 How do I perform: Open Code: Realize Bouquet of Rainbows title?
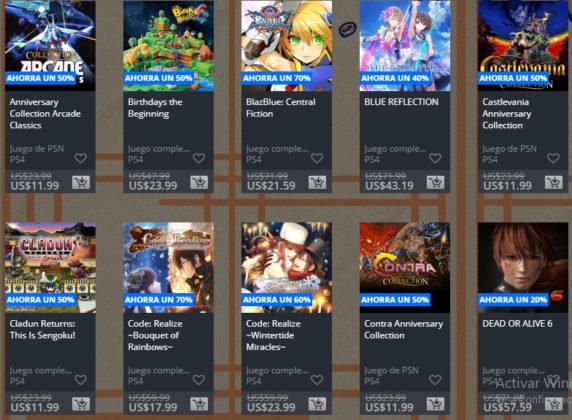[155, 335]
